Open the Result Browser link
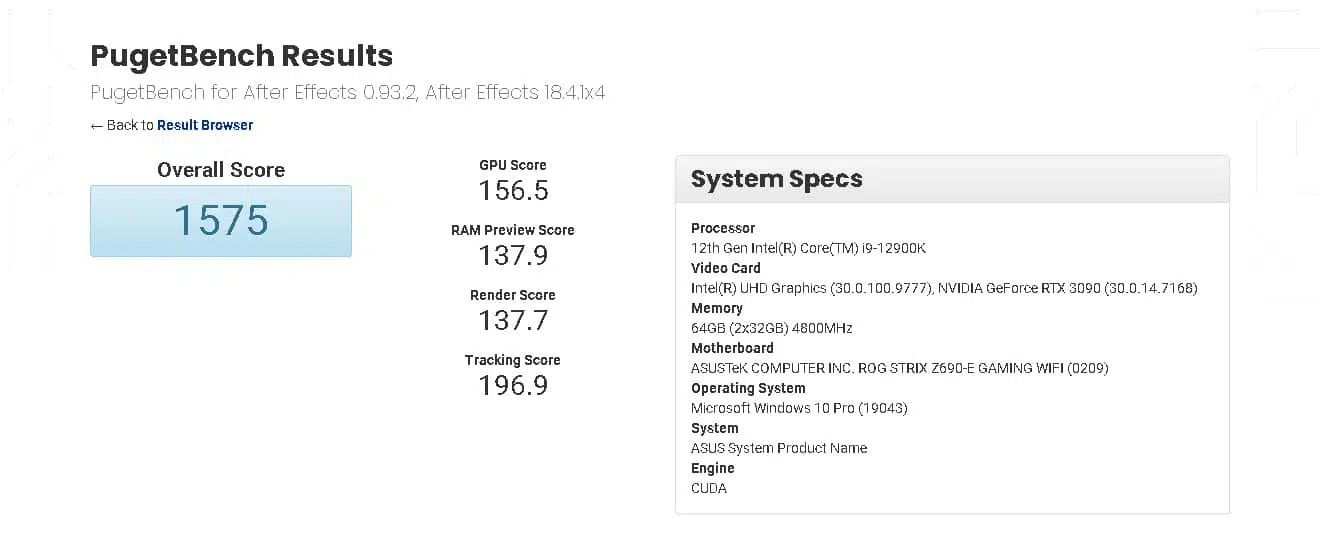The image size is (1320, 556). [205, 125]
